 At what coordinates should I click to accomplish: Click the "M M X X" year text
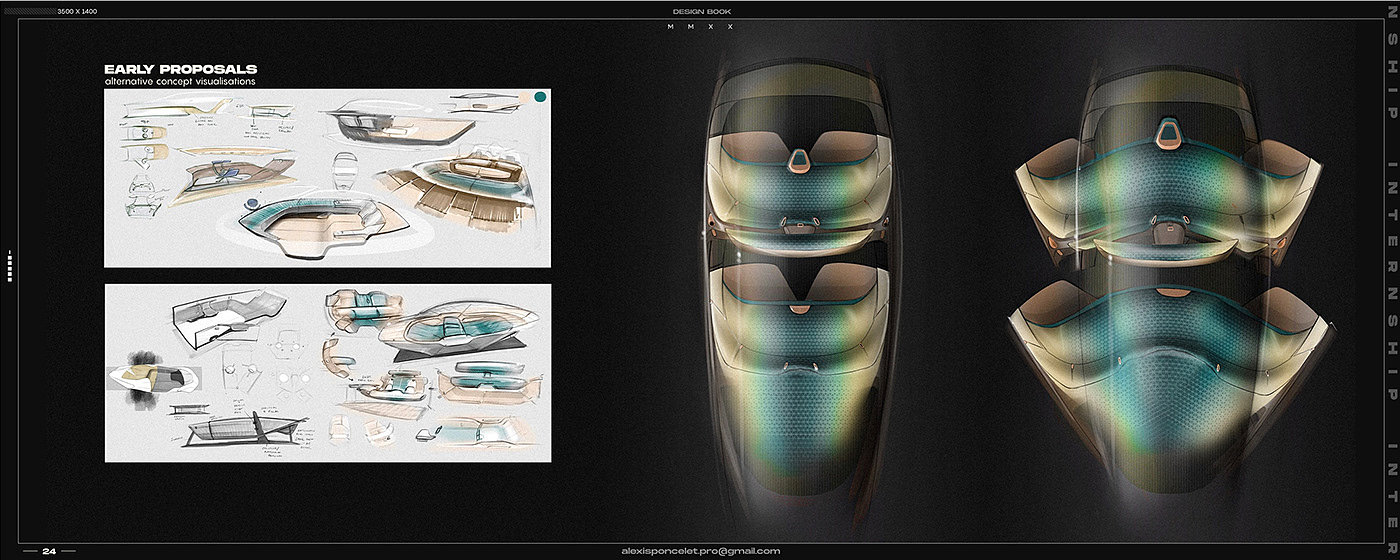coord(701,26)
